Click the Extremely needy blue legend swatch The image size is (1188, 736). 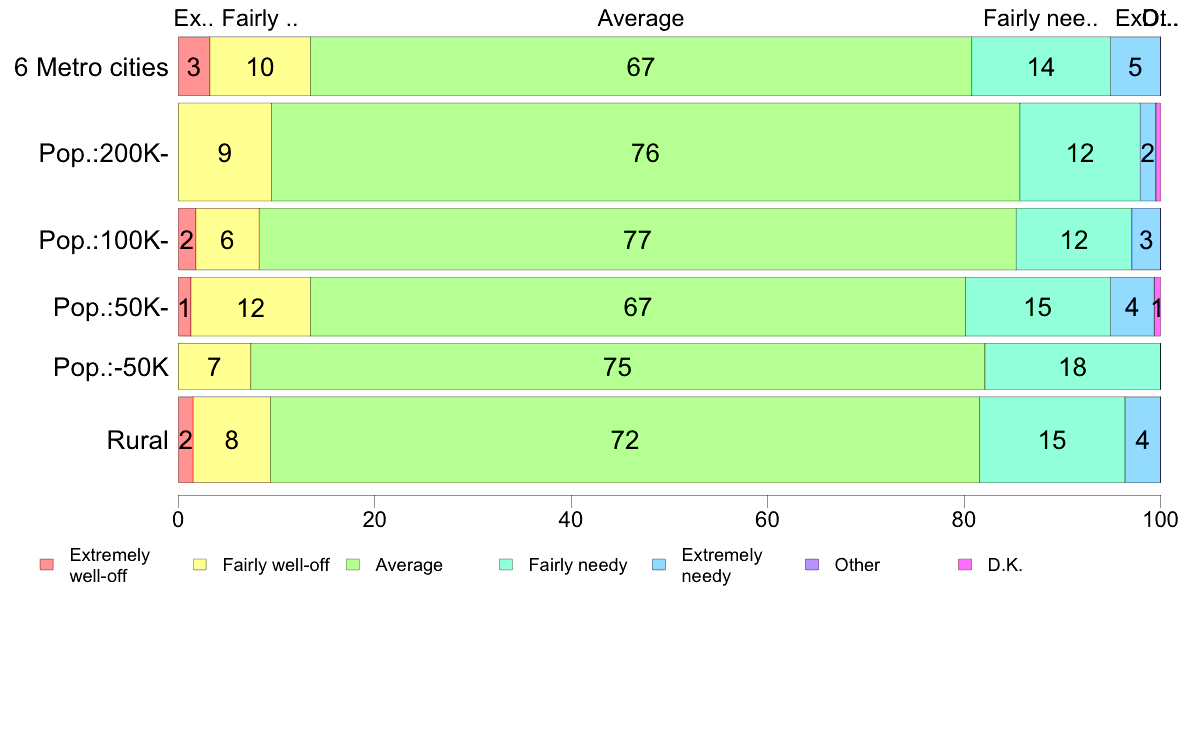[x=659, y=565]
